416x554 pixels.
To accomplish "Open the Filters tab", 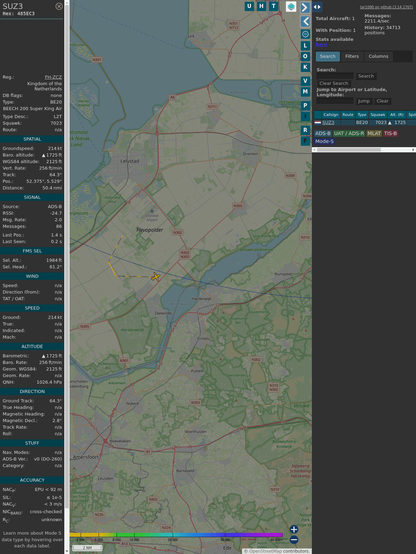I will (x=352, y=57).
